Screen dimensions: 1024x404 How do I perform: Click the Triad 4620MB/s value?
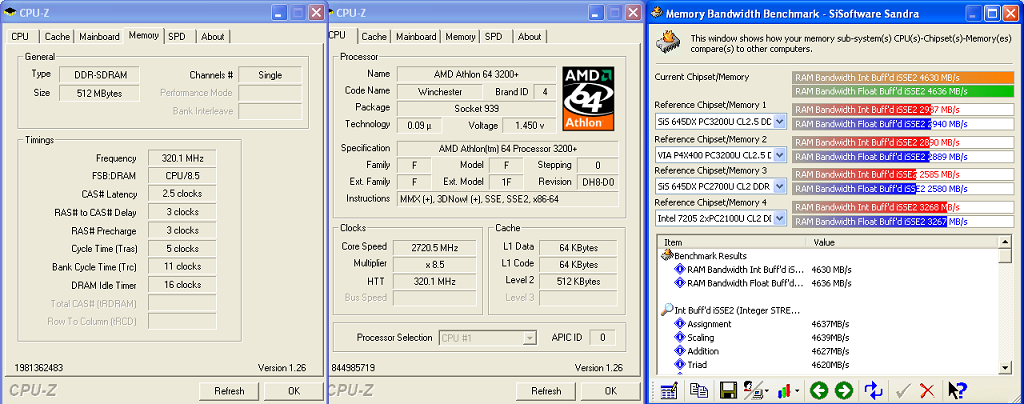click(830, 365)
